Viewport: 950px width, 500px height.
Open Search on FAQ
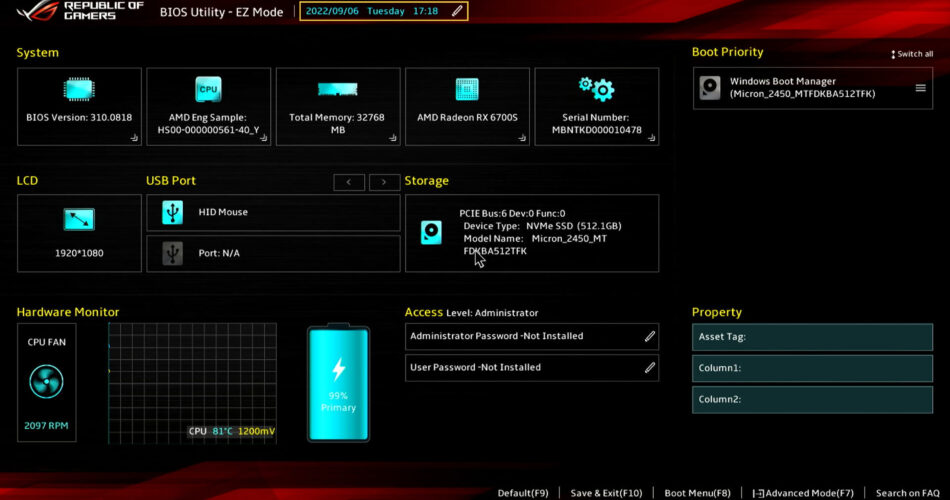point(908,493)
